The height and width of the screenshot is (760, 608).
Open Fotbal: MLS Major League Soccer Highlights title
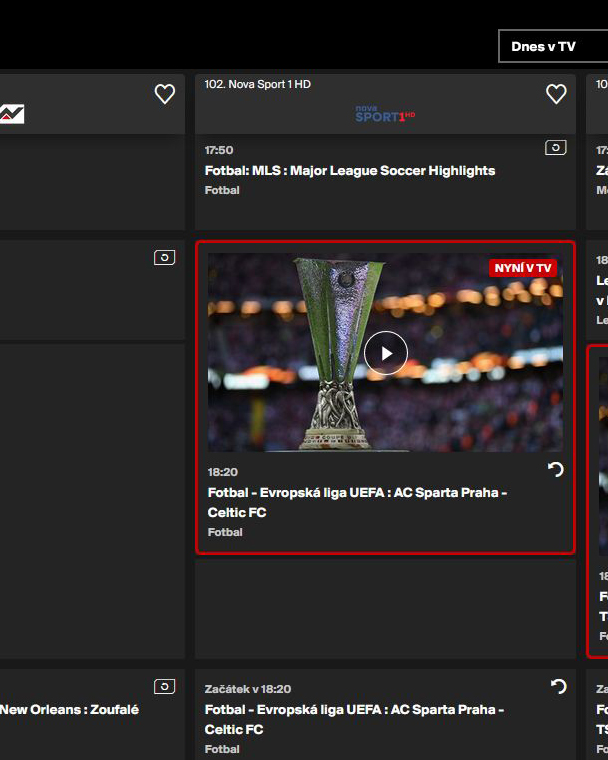click(349, 171)
